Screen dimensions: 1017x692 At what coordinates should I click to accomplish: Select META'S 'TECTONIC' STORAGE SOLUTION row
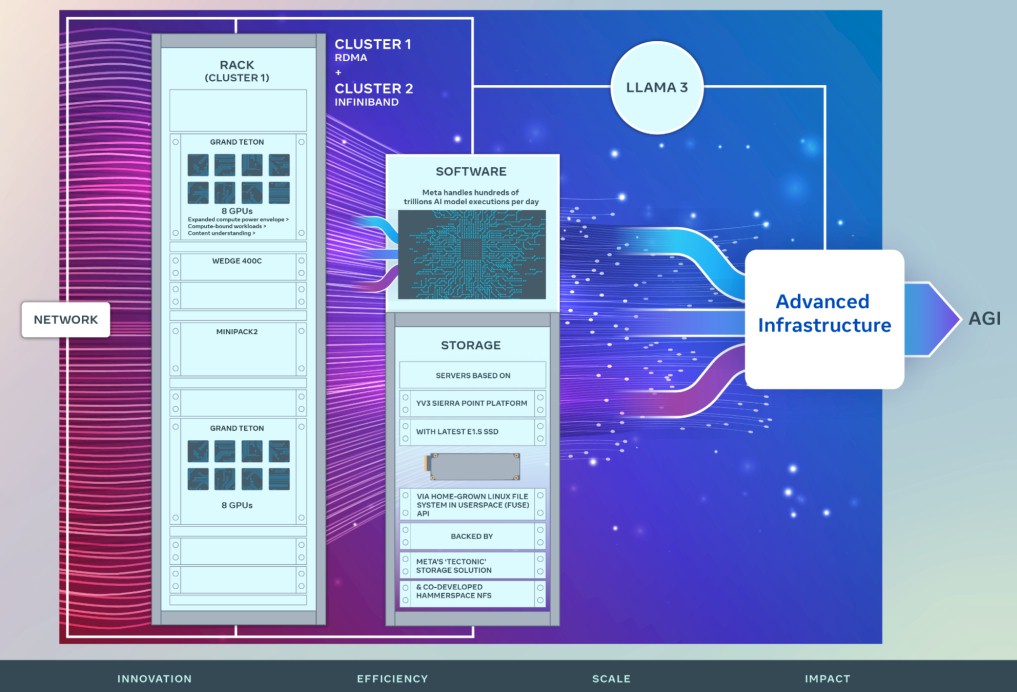pos(472,566)
